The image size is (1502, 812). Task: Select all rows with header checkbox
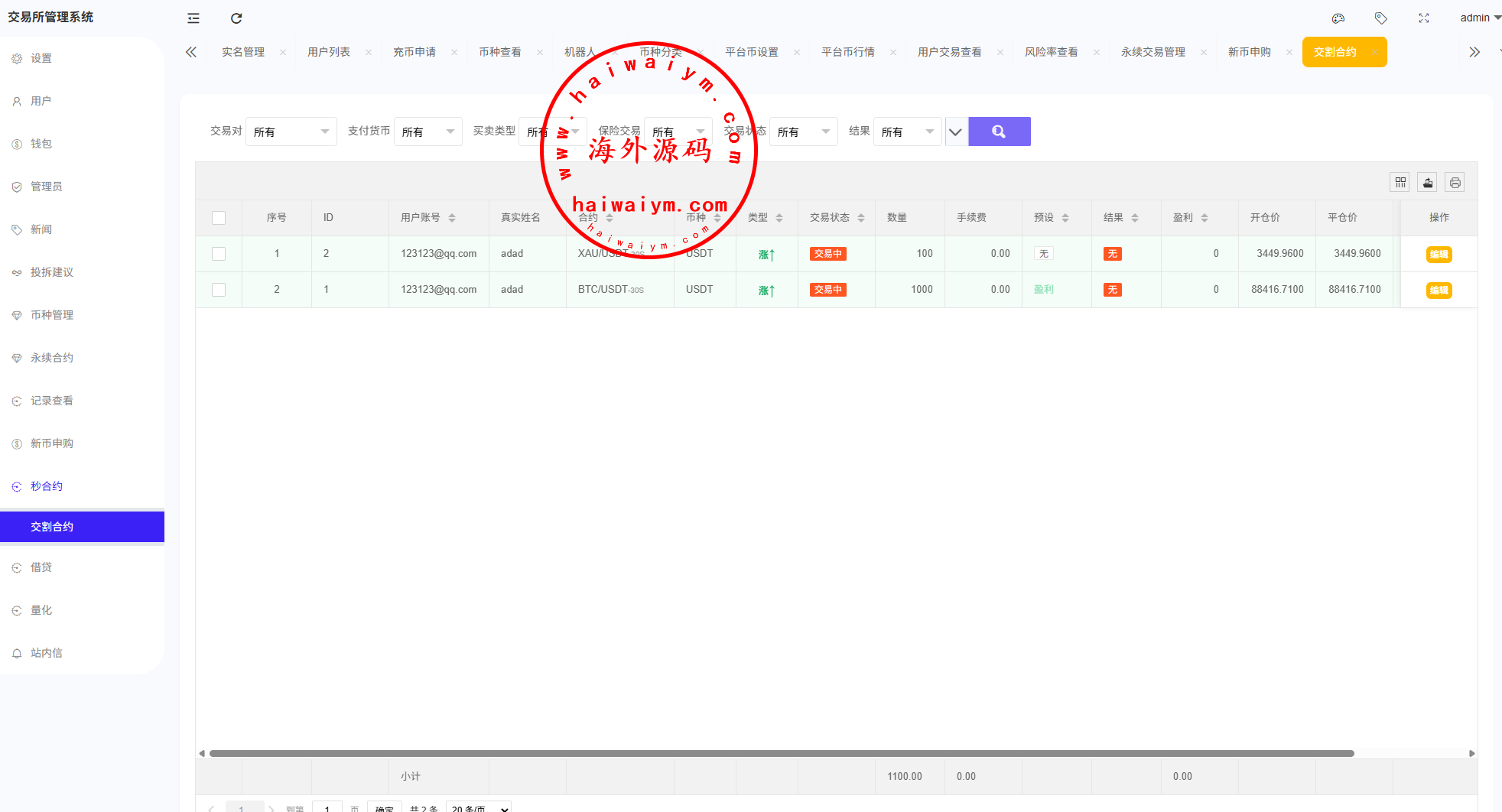(x=219, y=218)
